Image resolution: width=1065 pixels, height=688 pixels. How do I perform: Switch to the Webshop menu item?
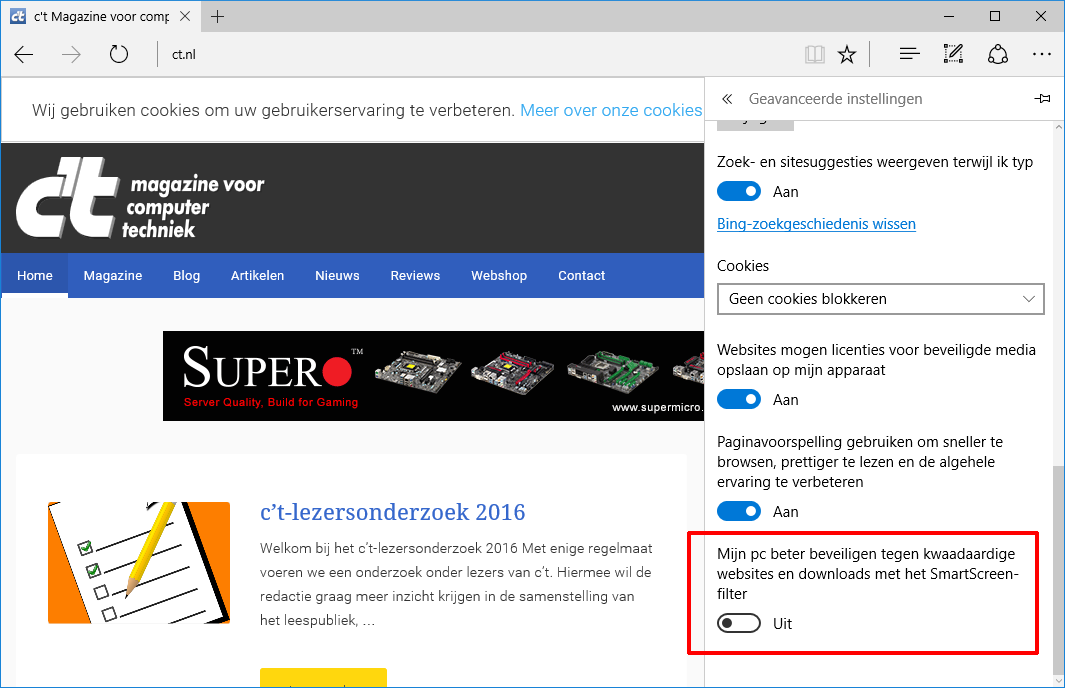tap(499, 275)
